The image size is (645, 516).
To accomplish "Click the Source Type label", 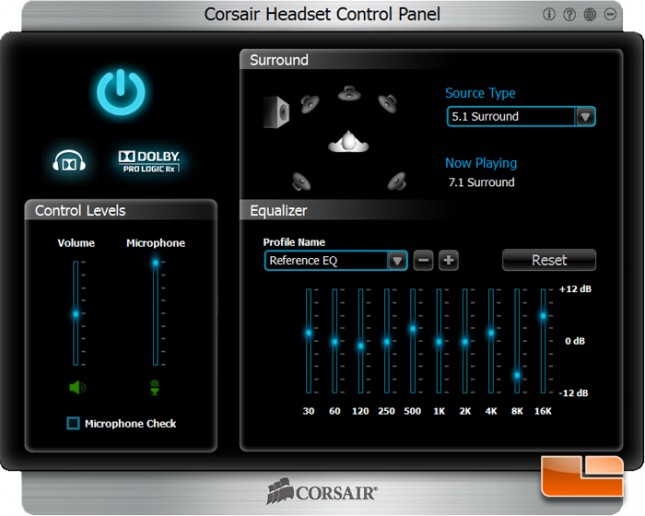I will click(x=480, y=93).
